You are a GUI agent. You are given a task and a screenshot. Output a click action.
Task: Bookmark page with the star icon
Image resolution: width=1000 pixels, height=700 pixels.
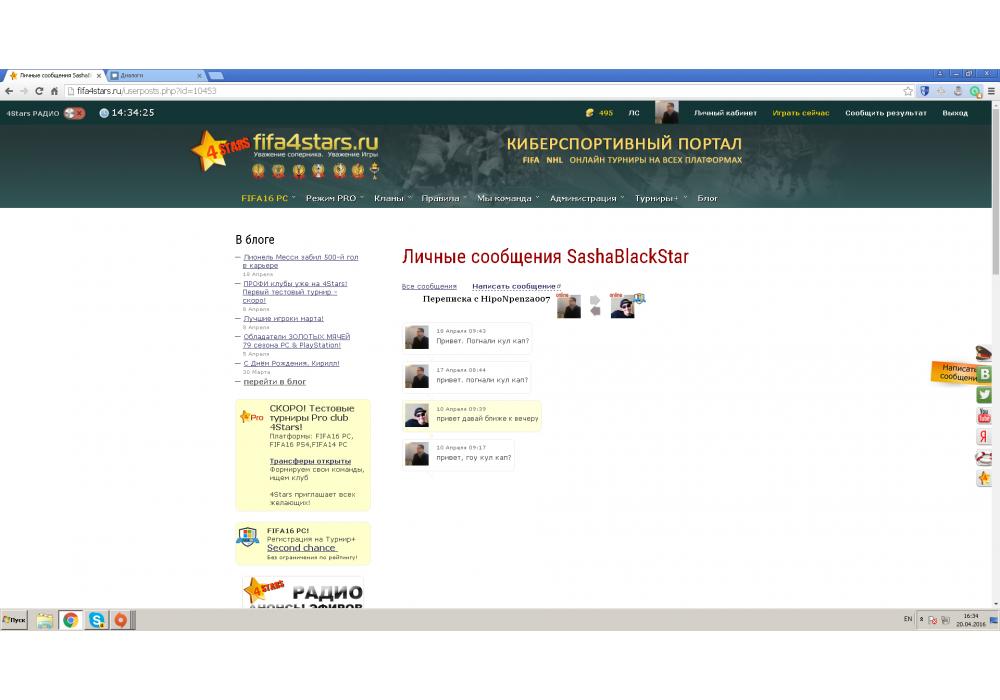click(908, 91)
